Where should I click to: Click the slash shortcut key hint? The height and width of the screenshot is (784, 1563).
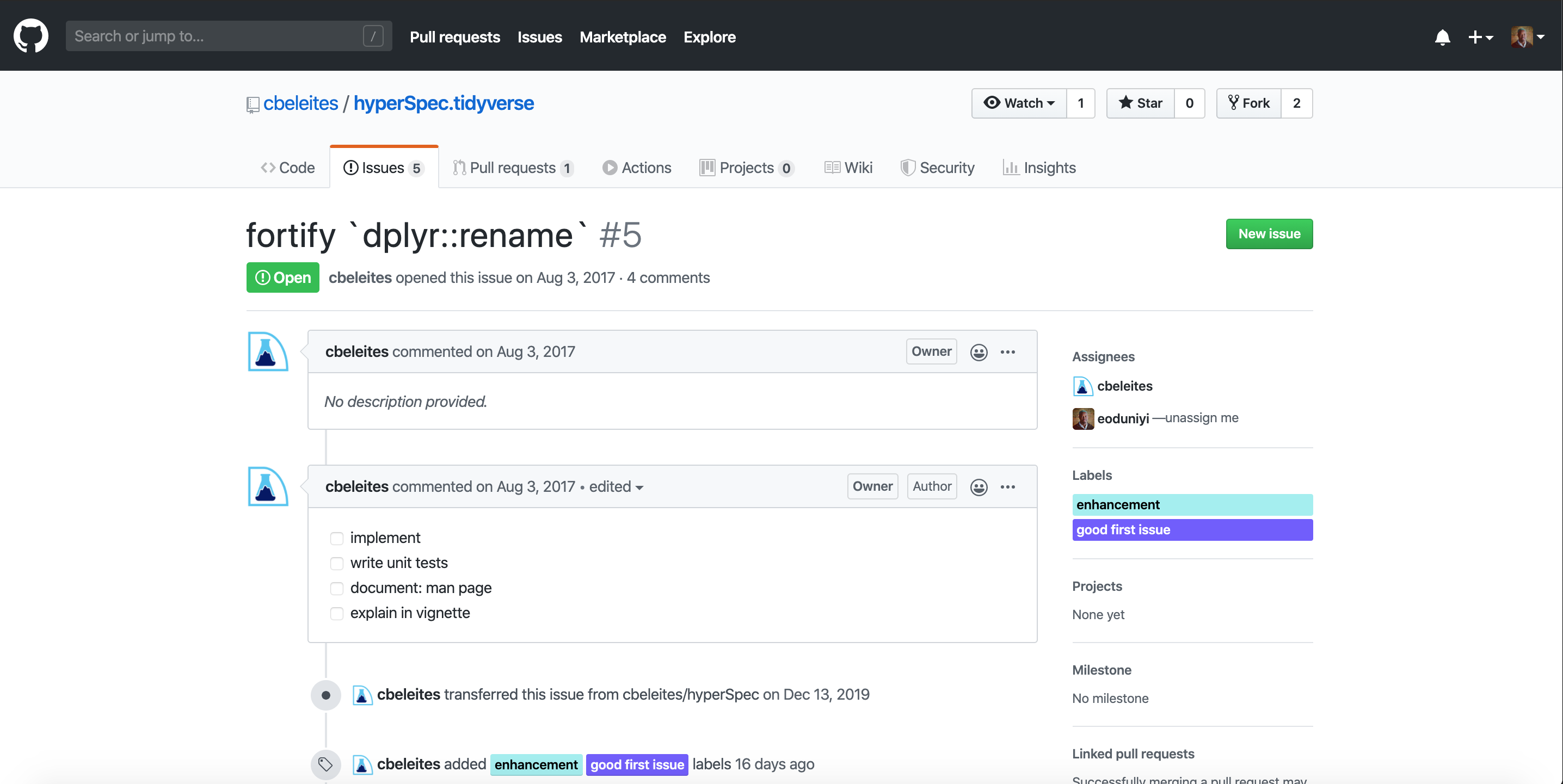(373, 36)
